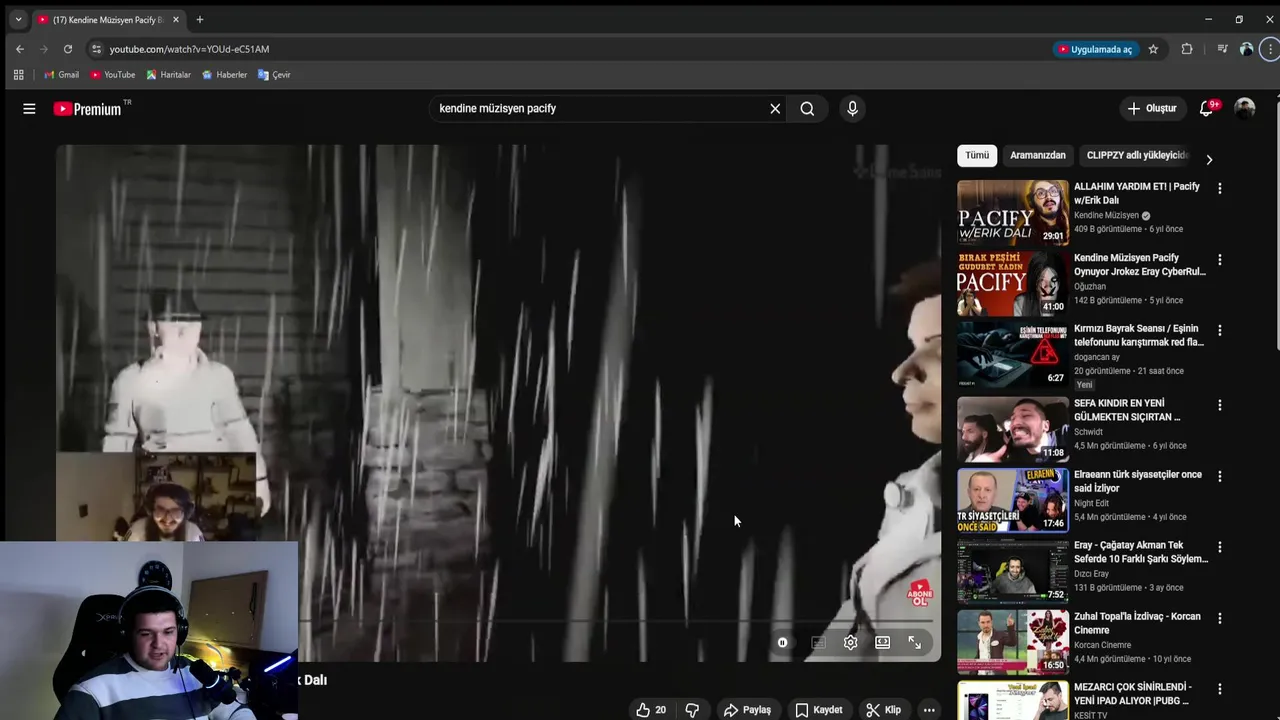
Task: Open new tab with plus button
Action: tap(199, 19)
